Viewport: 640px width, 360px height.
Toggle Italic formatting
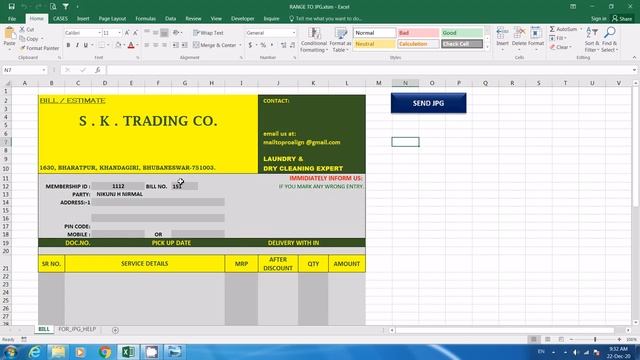(x=77, y=45)
